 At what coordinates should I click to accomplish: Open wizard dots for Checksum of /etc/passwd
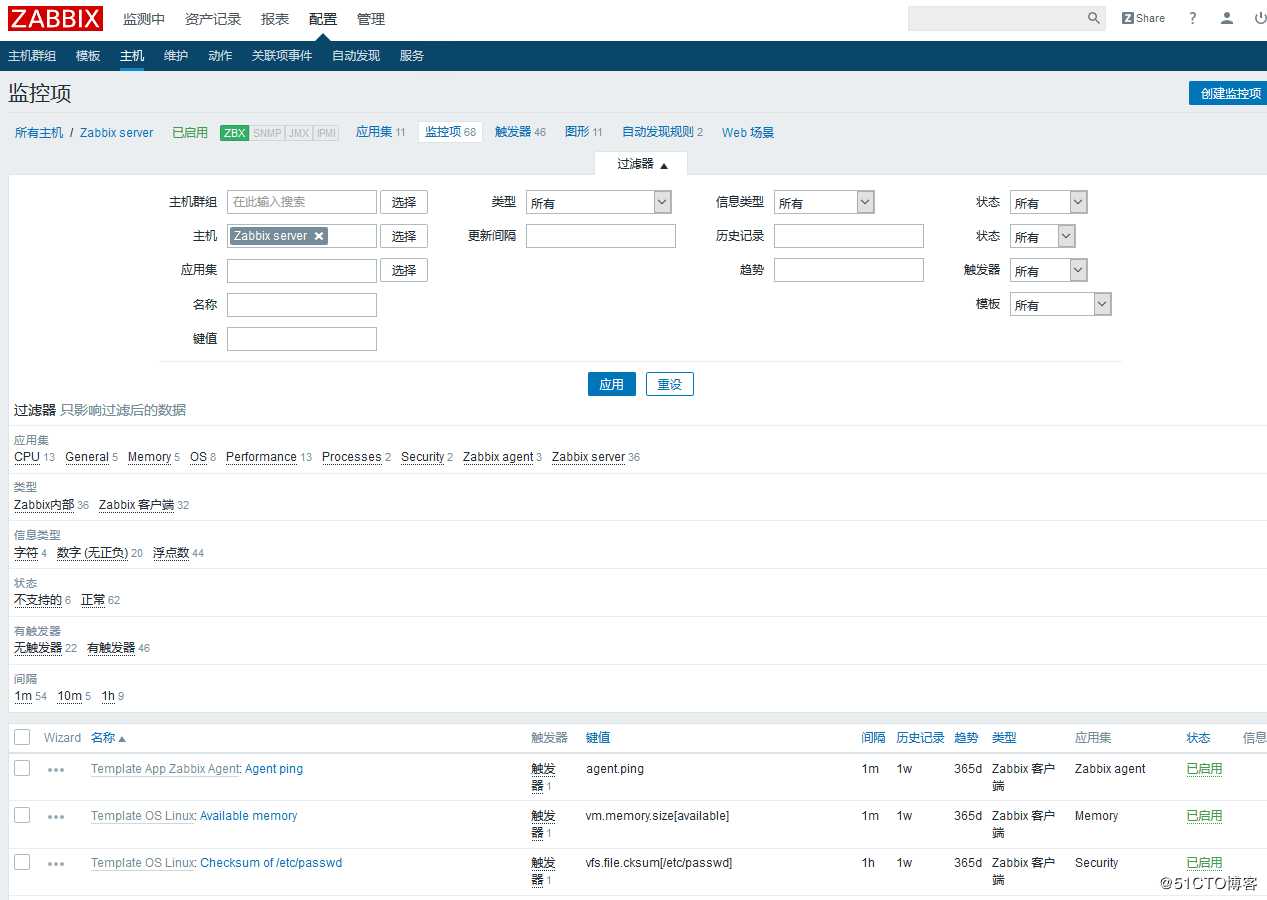click(x=56, y=864)
